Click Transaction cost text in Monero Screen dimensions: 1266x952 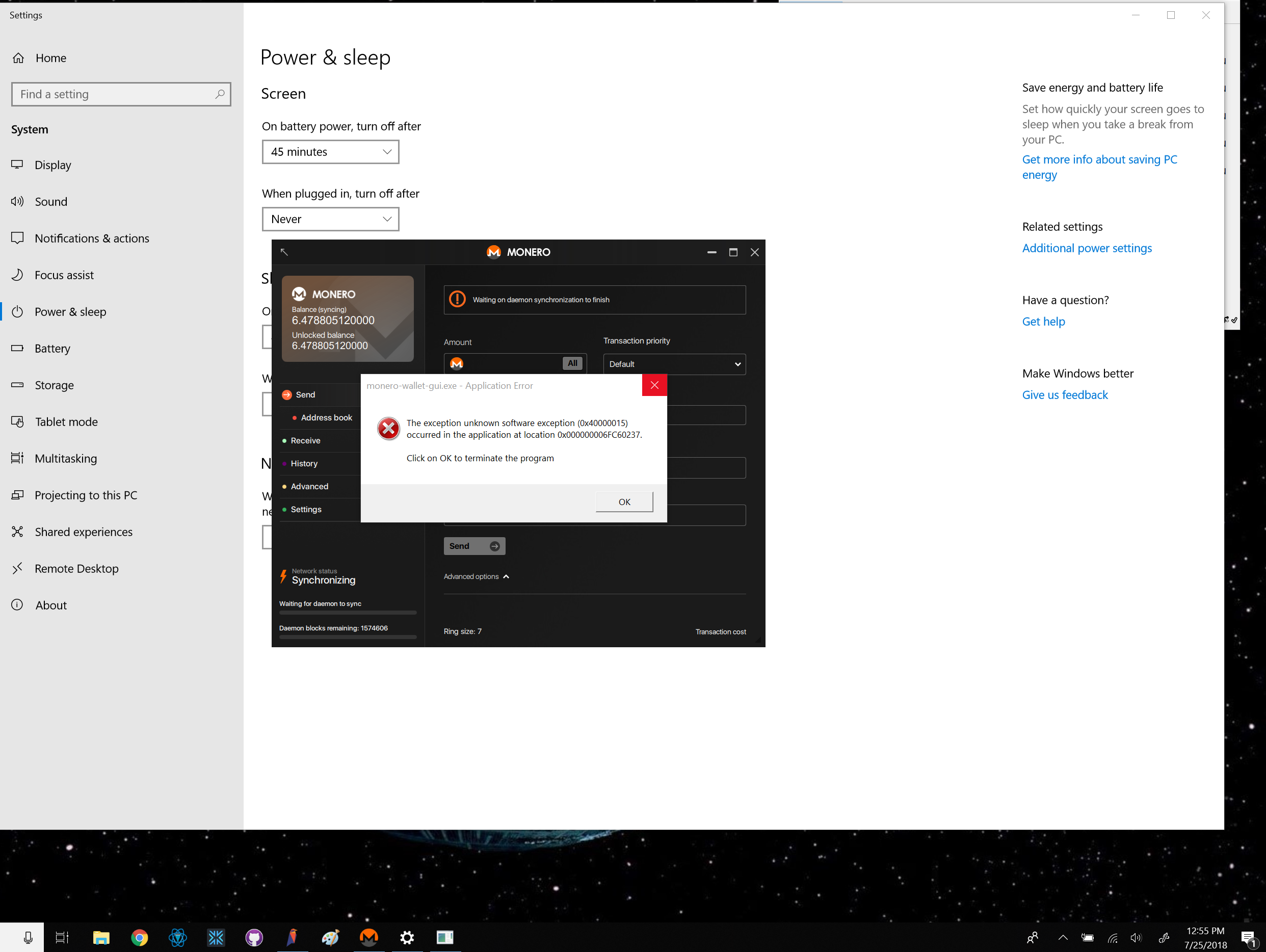tap(721, 631)
